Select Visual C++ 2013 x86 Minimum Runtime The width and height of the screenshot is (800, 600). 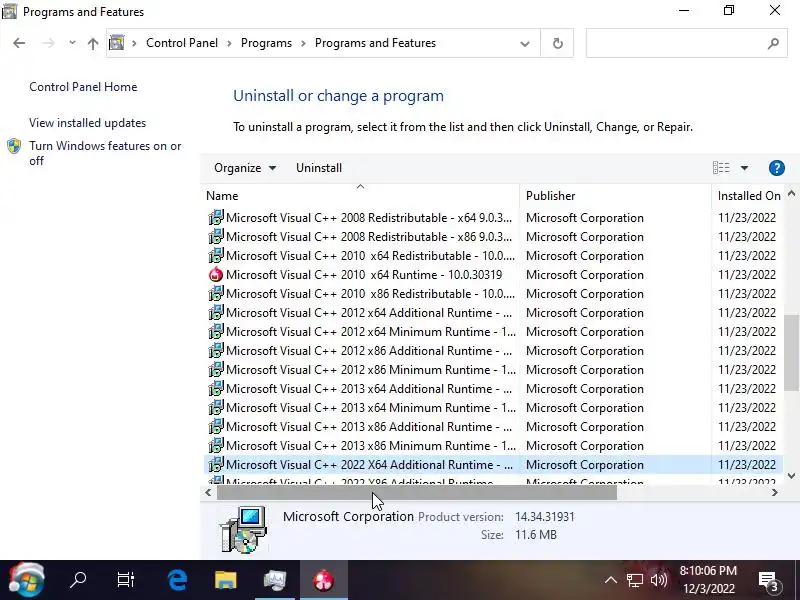pos(493,445)
